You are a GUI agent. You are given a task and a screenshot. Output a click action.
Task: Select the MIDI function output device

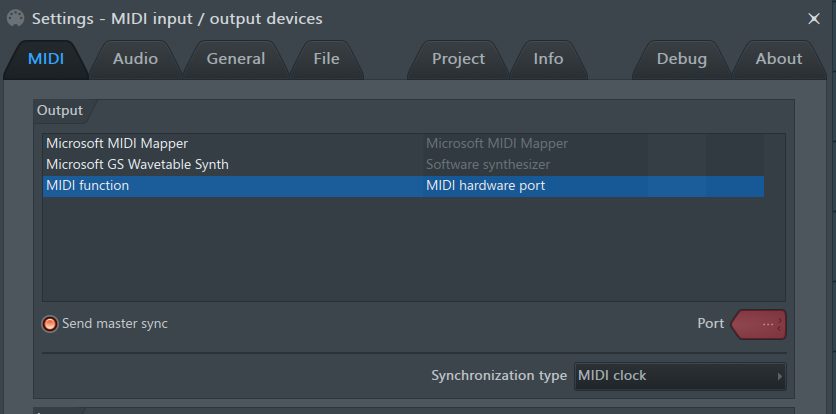click(x=403, y=186)
